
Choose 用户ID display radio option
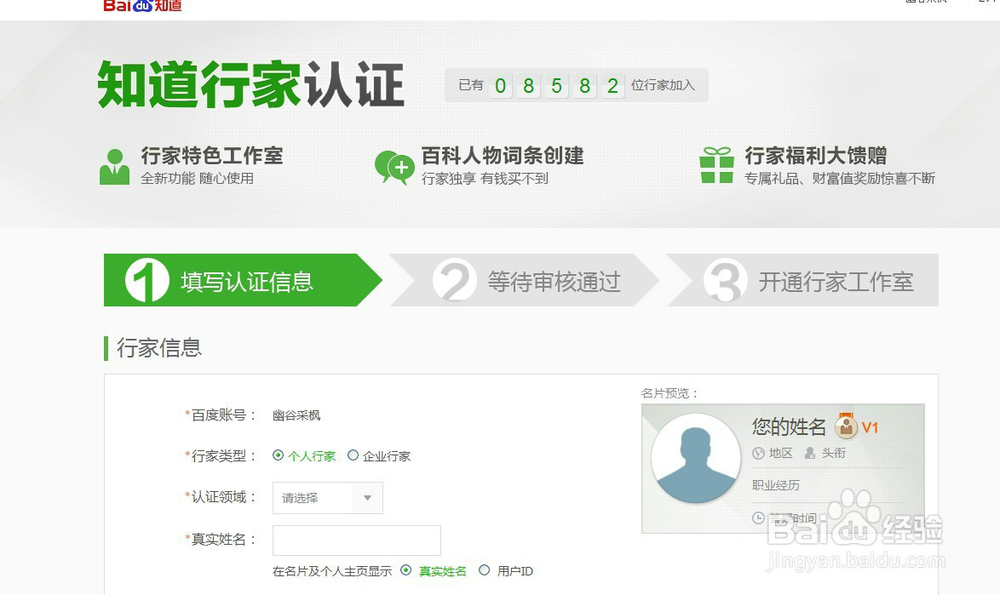coord(484,570)
